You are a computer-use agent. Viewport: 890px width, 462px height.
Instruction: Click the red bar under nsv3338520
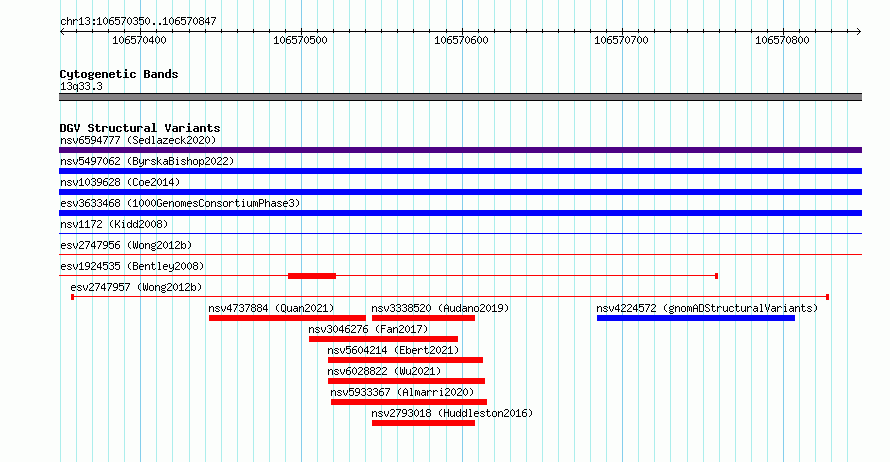[x=423, y=318]
